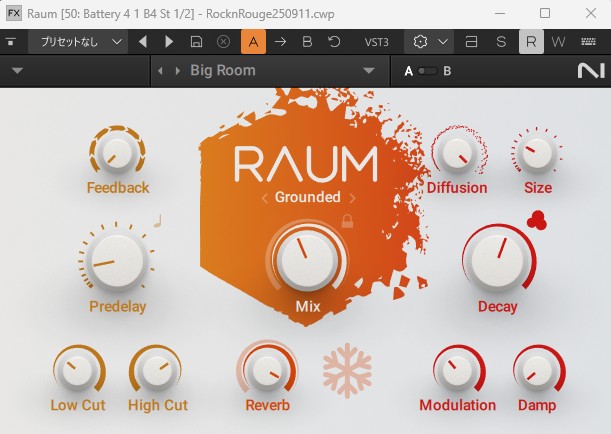Open the plugin settings gear icon

tap(420, 41)
